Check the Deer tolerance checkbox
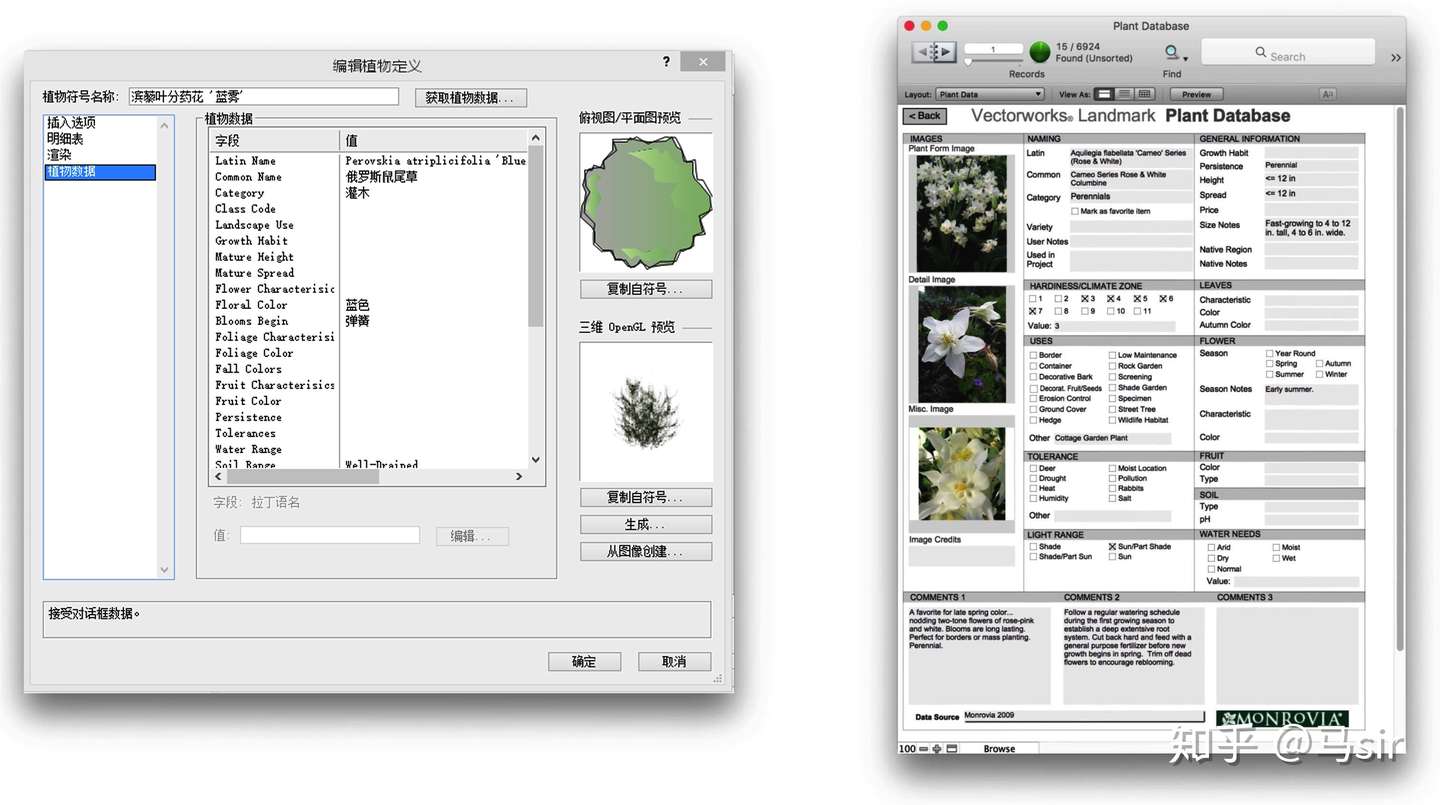This screenshot has width=1440, height=805. (x=1034, y=468)
